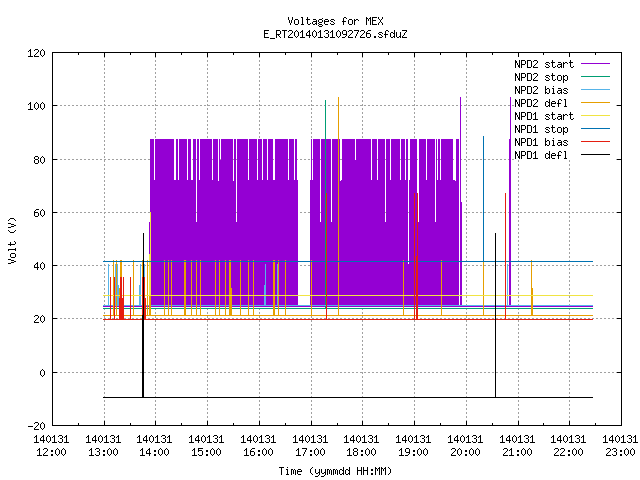The width and height of the screenshot is (640, 480).
Task: Click the purple NPD2 start legend line
Action: click(595, 64)
